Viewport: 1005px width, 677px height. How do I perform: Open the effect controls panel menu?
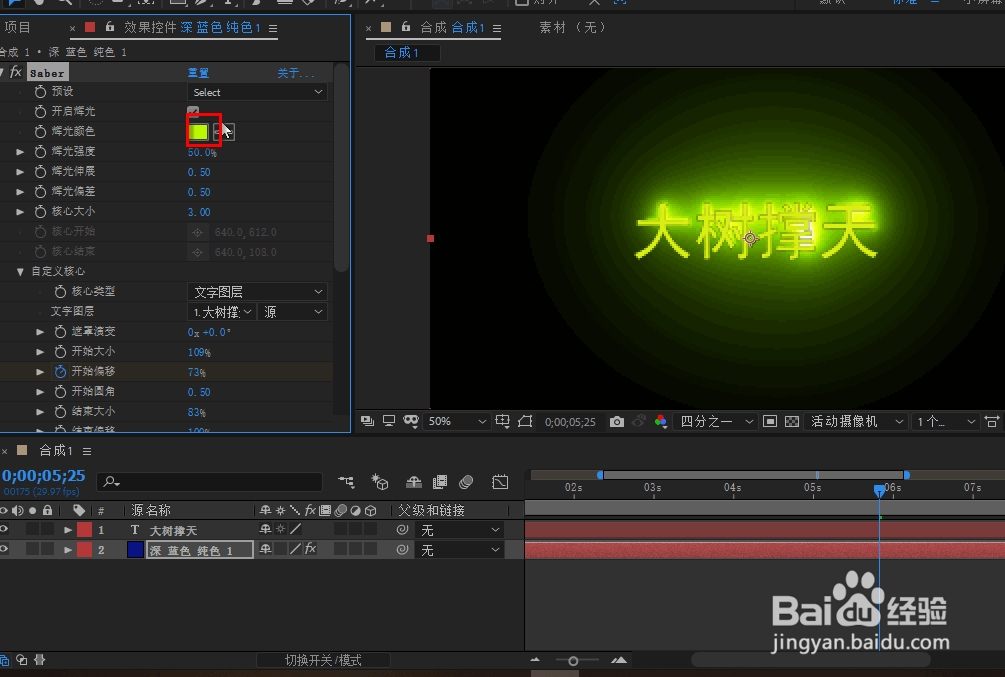[273, 28]
